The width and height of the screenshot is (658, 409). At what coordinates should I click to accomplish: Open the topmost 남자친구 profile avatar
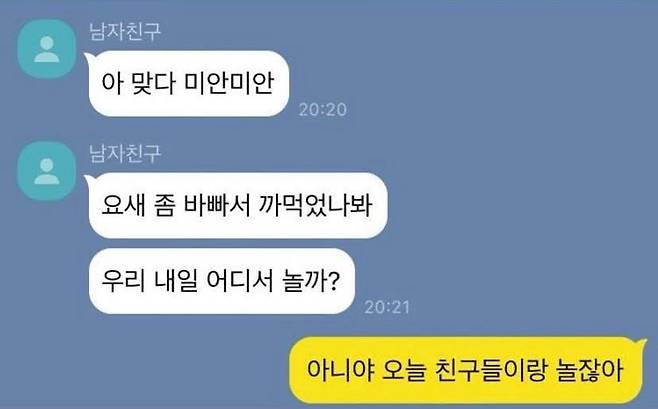(47, 49)
